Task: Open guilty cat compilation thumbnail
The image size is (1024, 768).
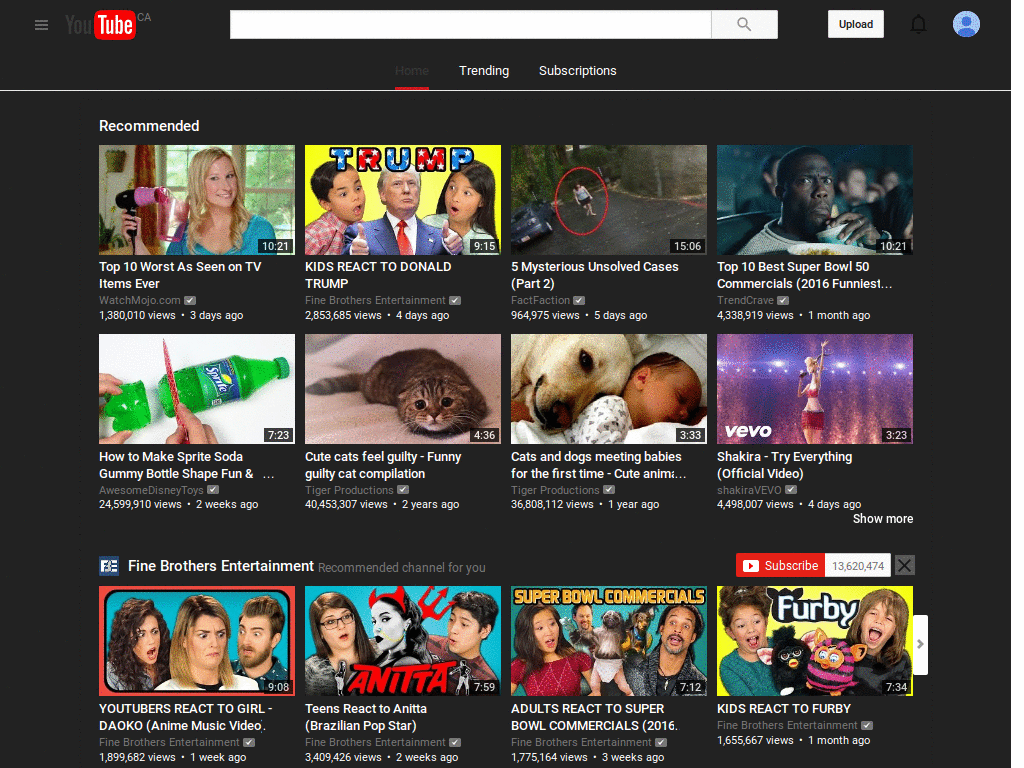Action: coord(403,389)
